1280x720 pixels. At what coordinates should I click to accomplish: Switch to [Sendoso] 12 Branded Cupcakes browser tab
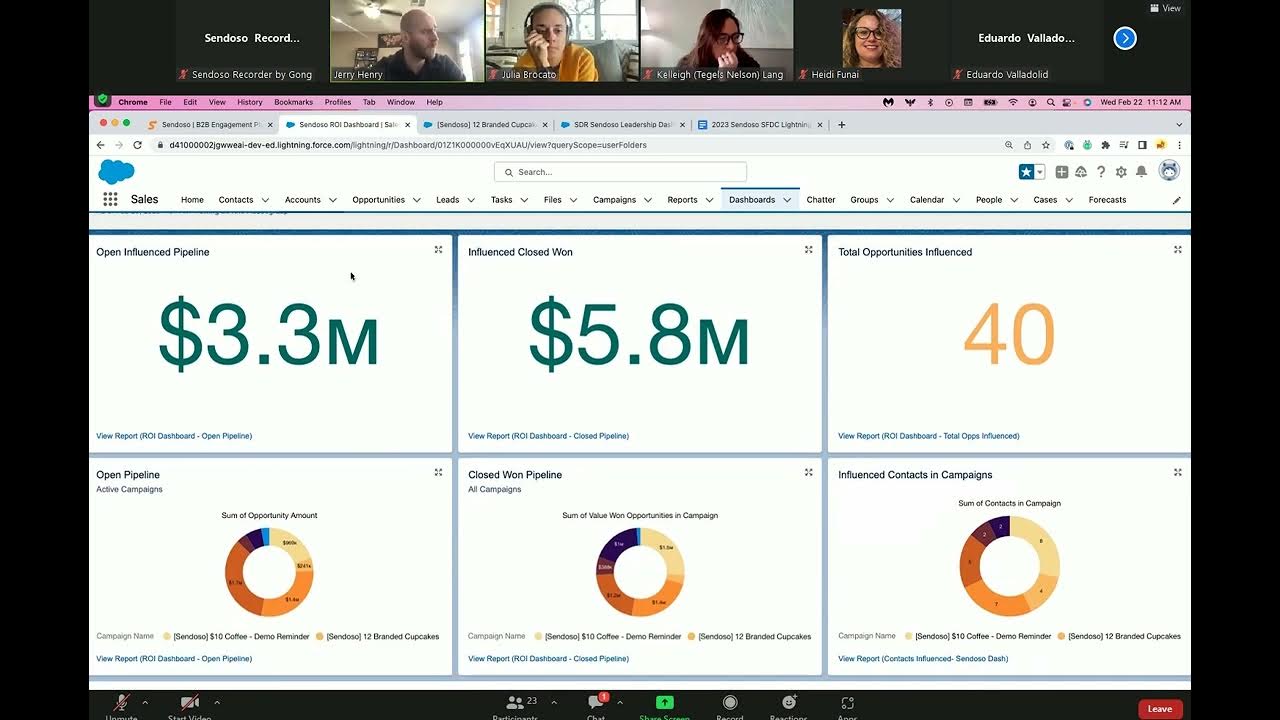click(x=485, y=125)
